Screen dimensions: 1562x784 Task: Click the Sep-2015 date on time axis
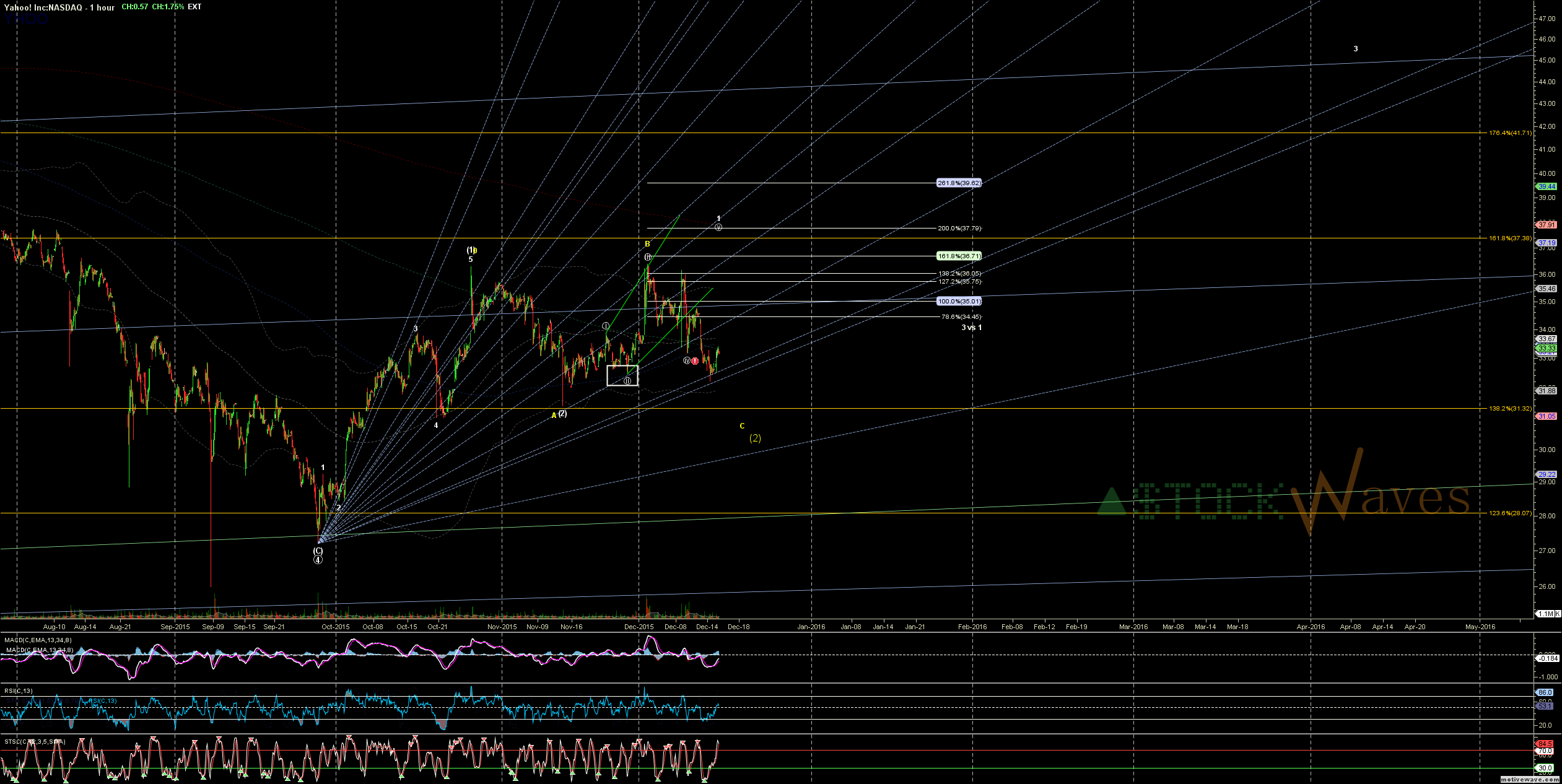(x=175, y=627)
